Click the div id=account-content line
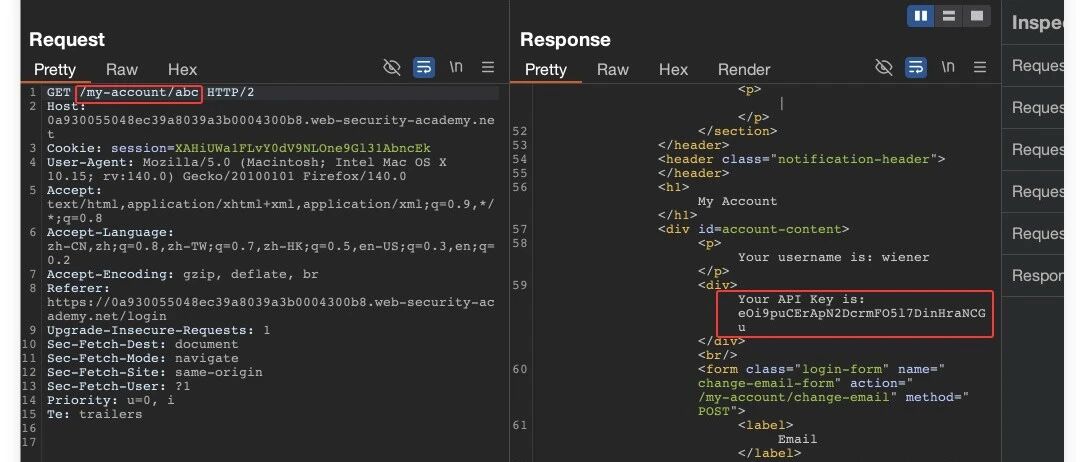 754,229
